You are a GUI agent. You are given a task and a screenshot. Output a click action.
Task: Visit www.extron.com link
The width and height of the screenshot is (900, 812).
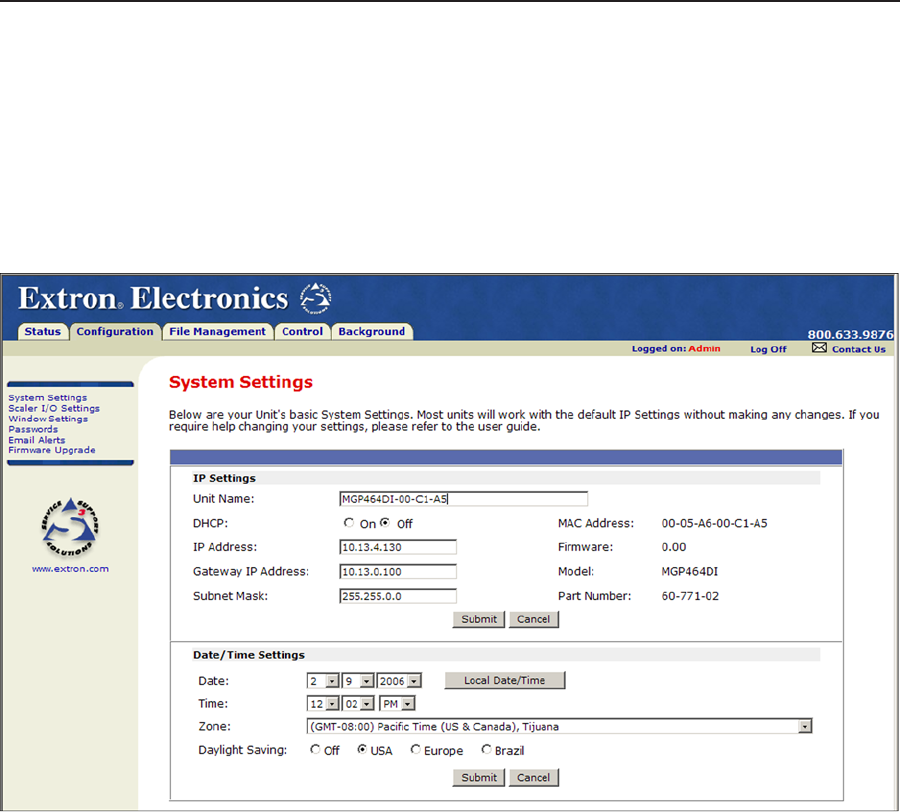[x=70, y=569]
